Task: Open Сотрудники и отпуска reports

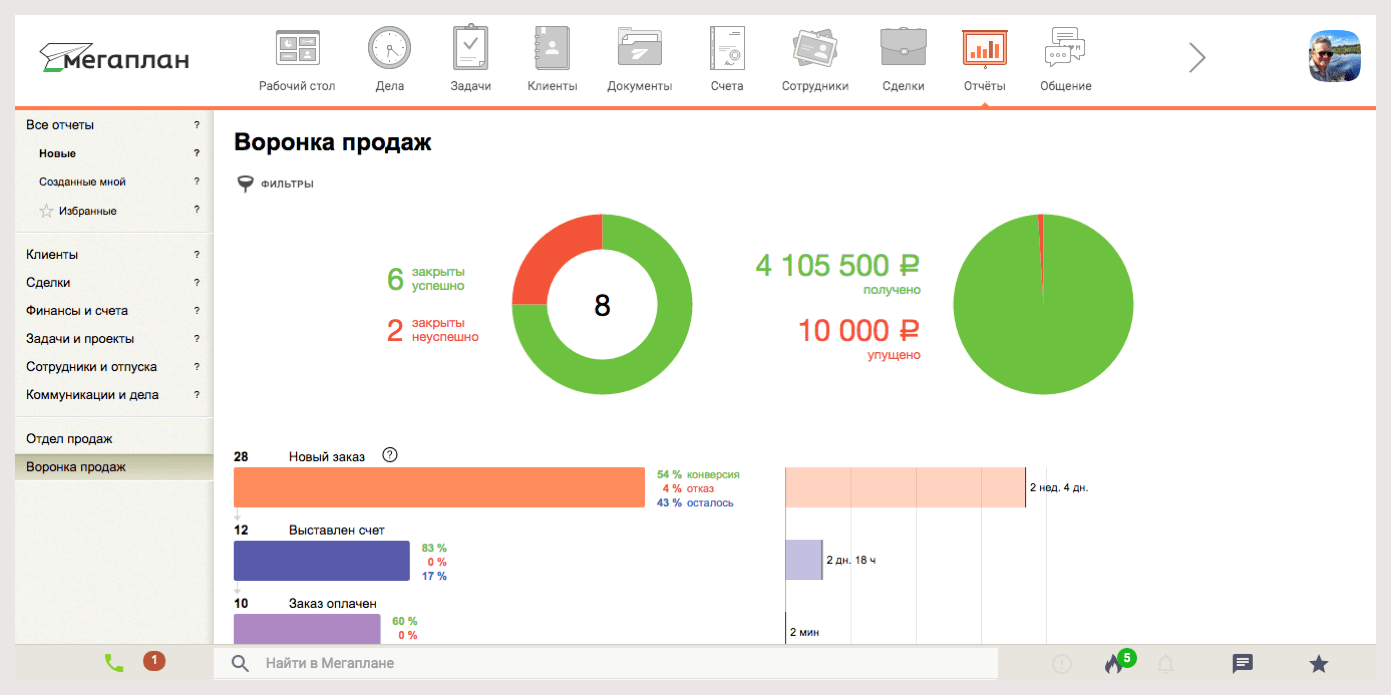Action: 91,367
